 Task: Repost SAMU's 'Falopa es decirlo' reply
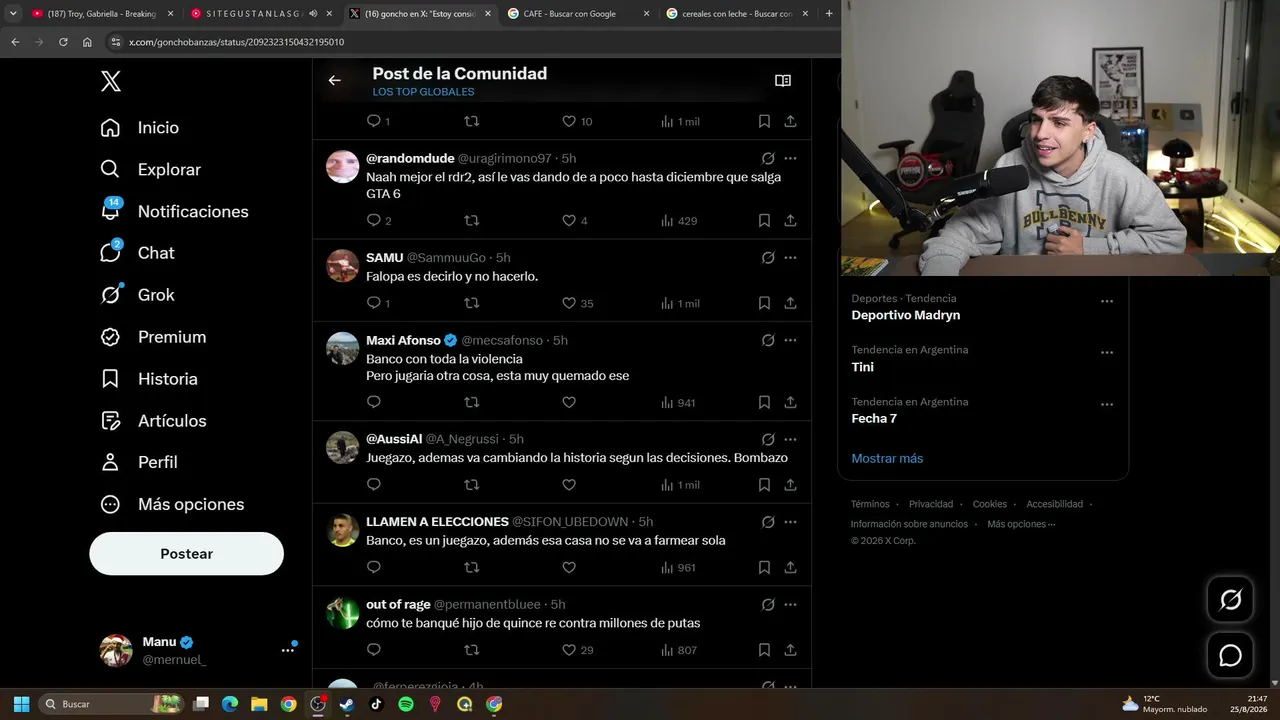pyautogui.click(x=472, y=303)
